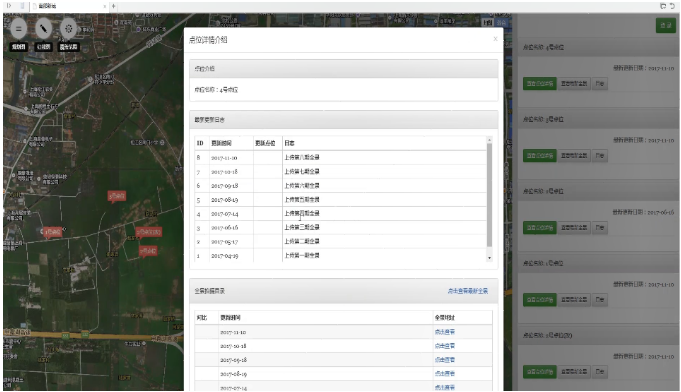
Task: Open the round menu icon with two lines
Action: click(18, 29)
